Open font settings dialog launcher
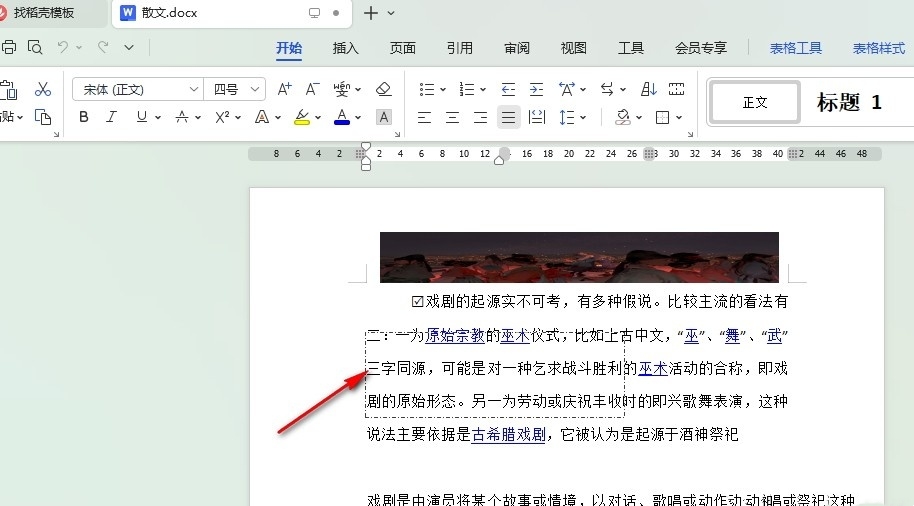914x506 pixels. pyautogui.click(x=397, y=135)
